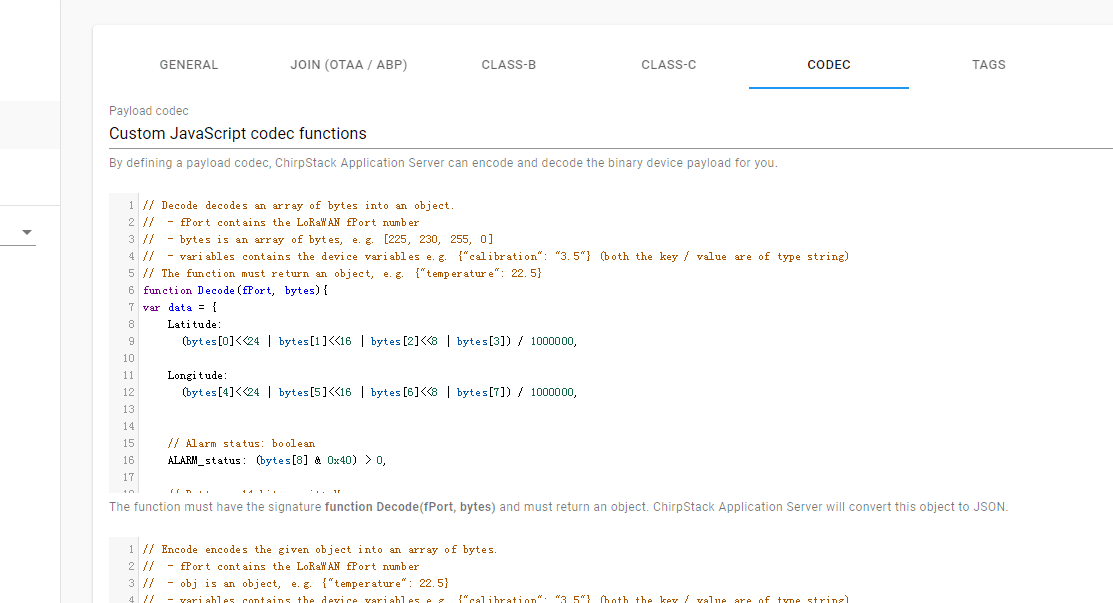Screen dimensions: 1113x603
Task: Click the Encode comment line in second editor
Action: click(319, 549)
